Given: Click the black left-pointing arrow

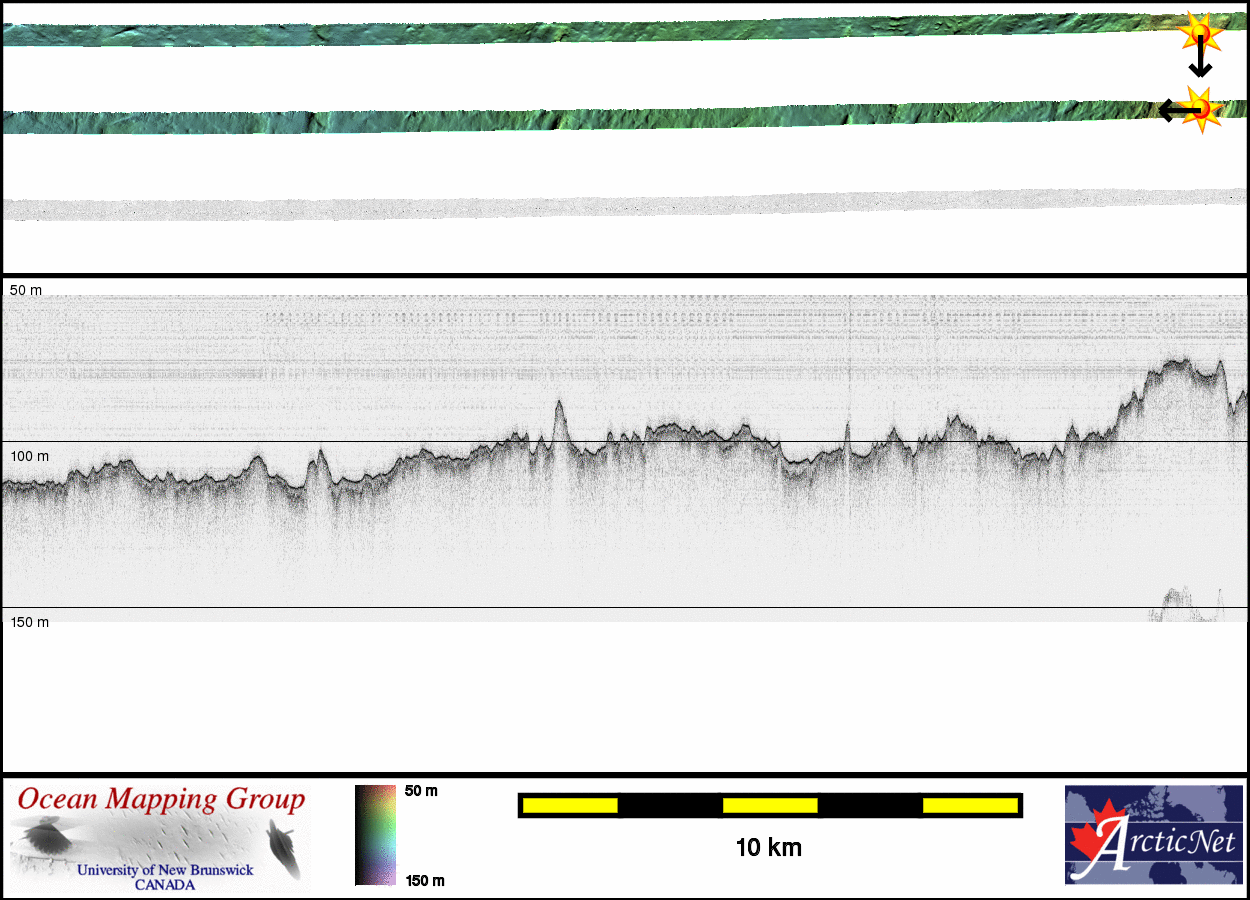Looking at the screenshot, I should (1174, 110).
